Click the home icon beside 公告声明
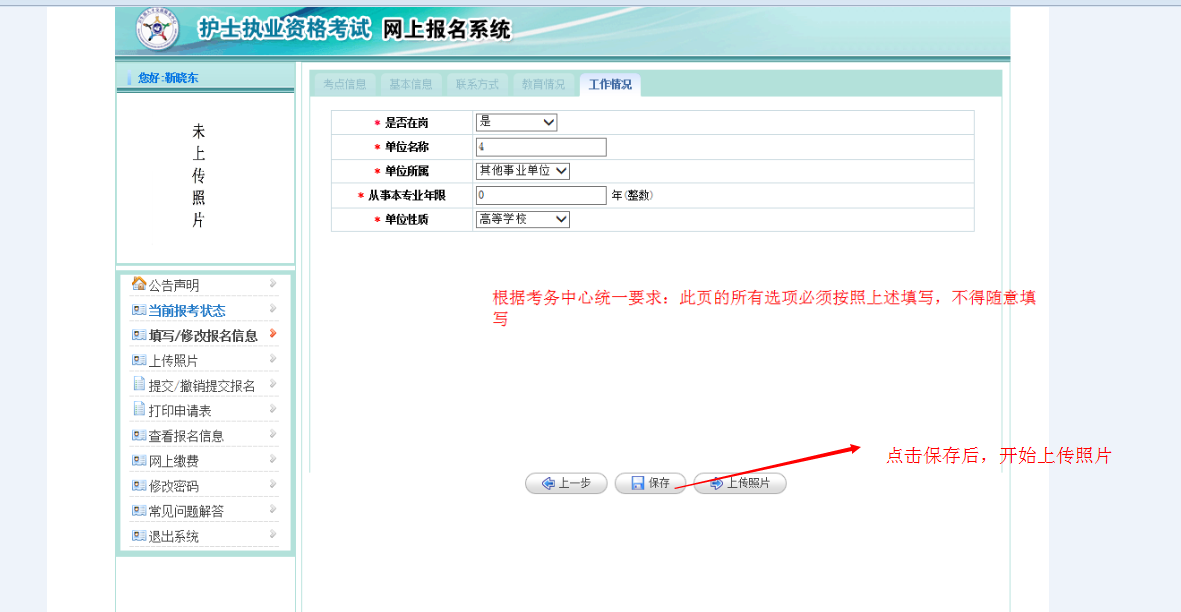1181x612 pixels. tap(139, 284)
